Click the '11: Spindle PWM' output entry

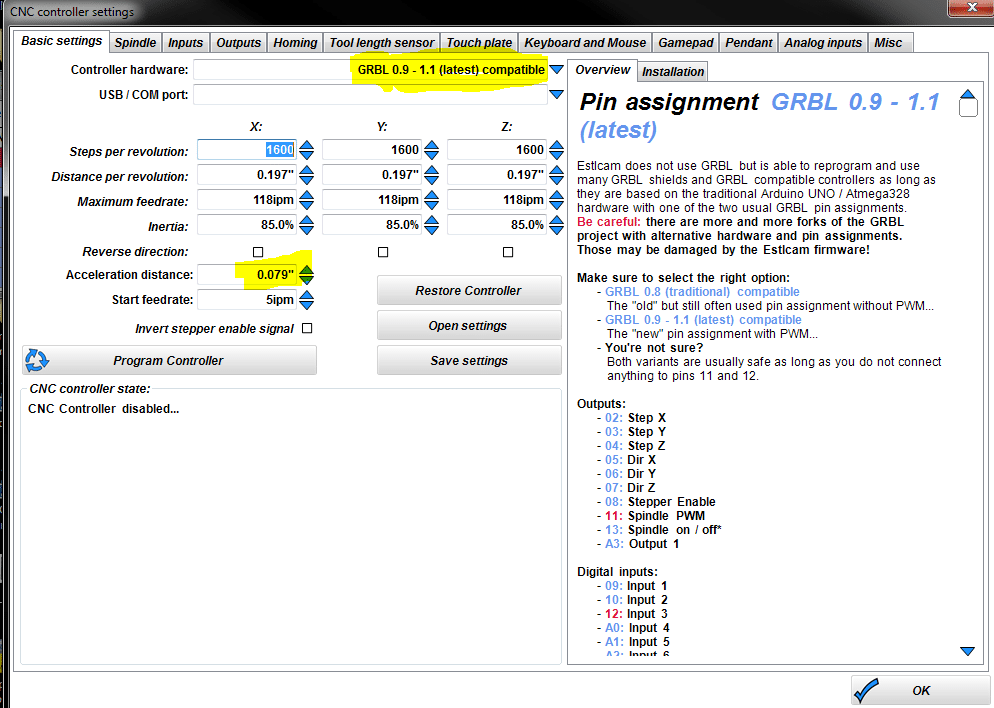[655, 516]
